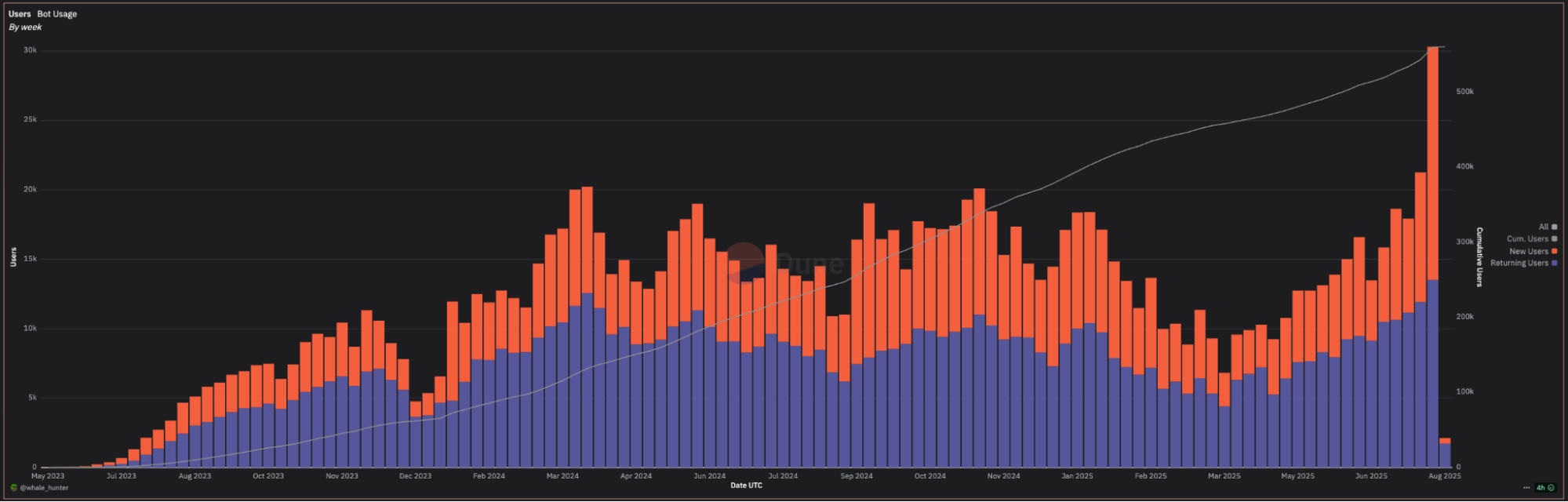The height and width of the screenshot is (502, 1568).
Task: Click the Users chart title
Action: 20,14
